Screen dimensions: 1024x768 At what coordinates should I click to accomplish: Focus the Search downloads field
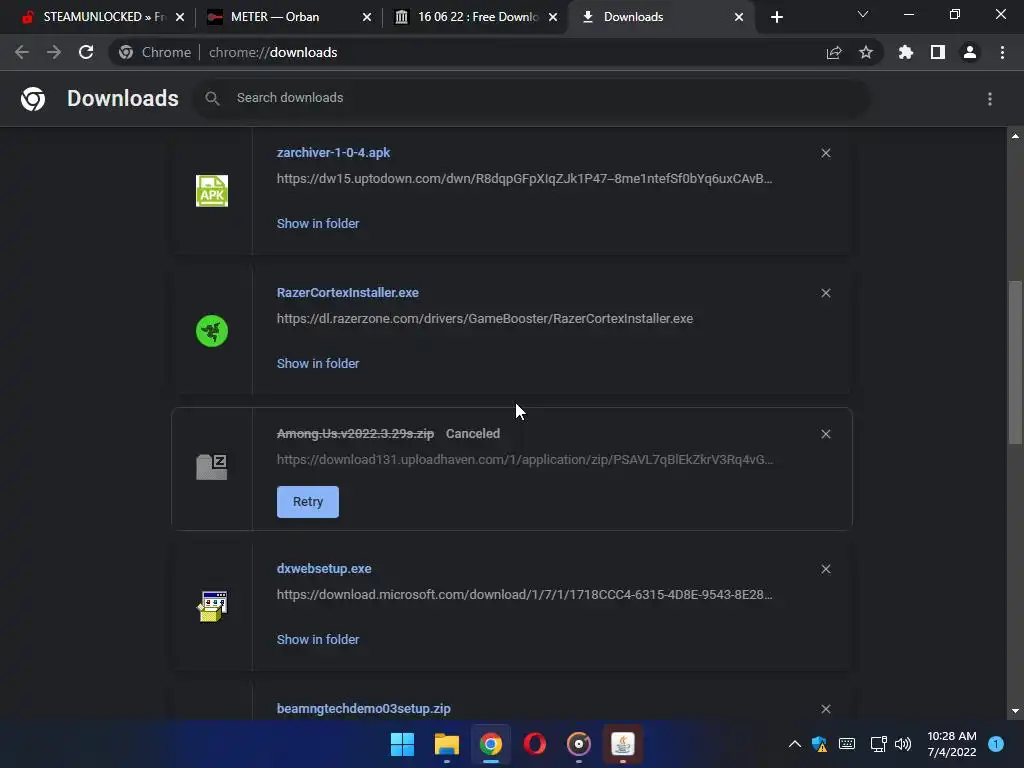pyautogui.click(x=531, y=98)
